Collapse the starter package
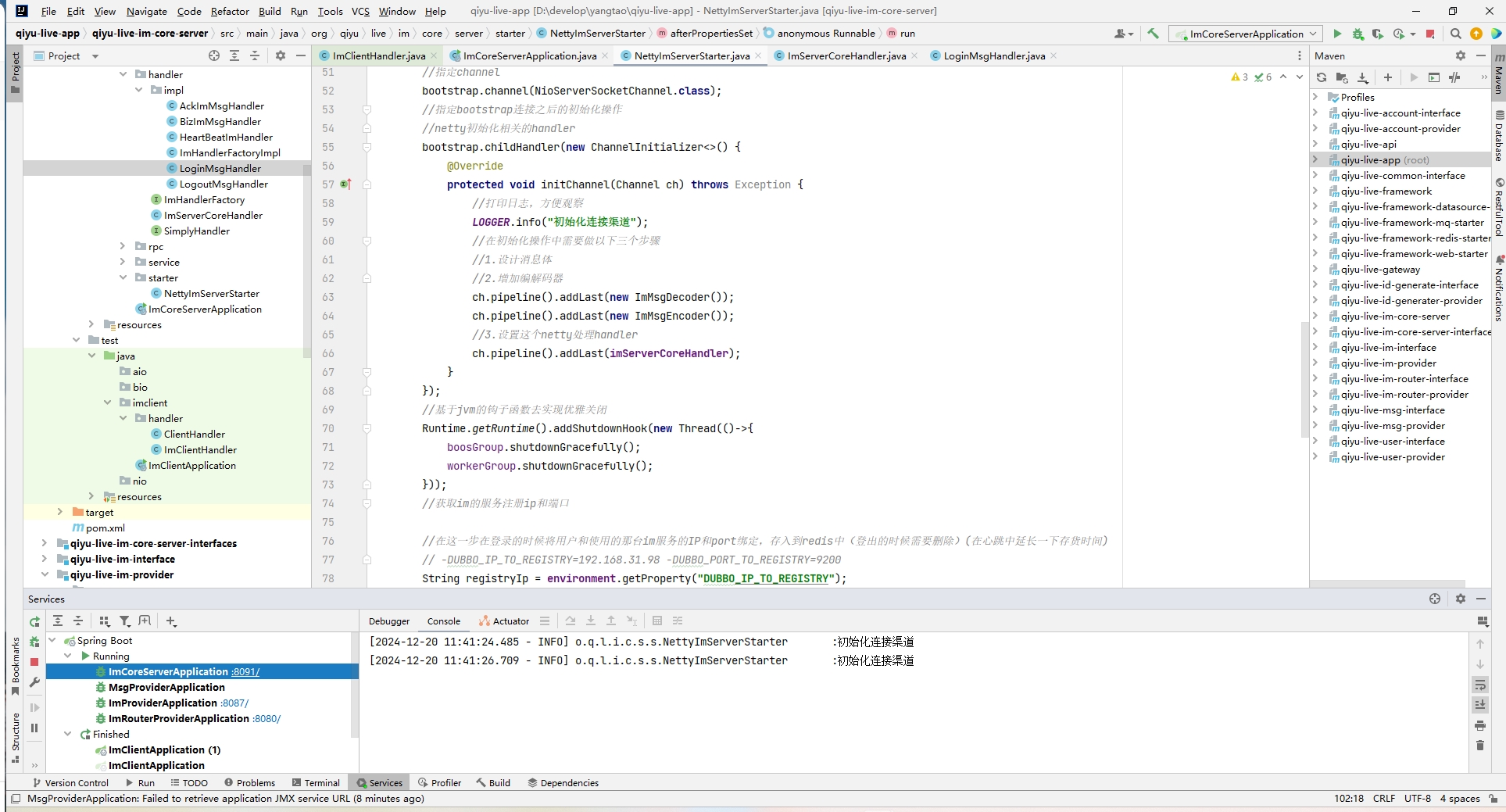1506x812 pixels. 123,277
